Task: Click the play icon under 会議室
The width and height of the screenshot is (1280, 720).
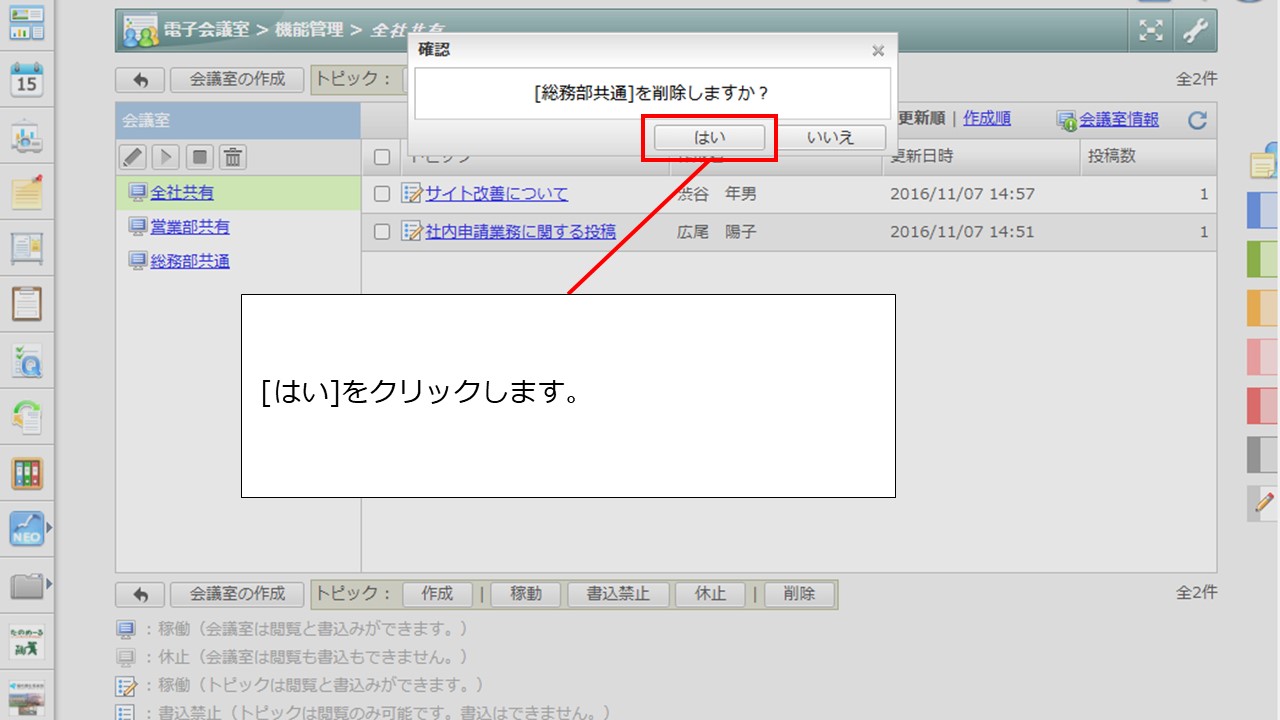Action: click(x=166, y=157)
